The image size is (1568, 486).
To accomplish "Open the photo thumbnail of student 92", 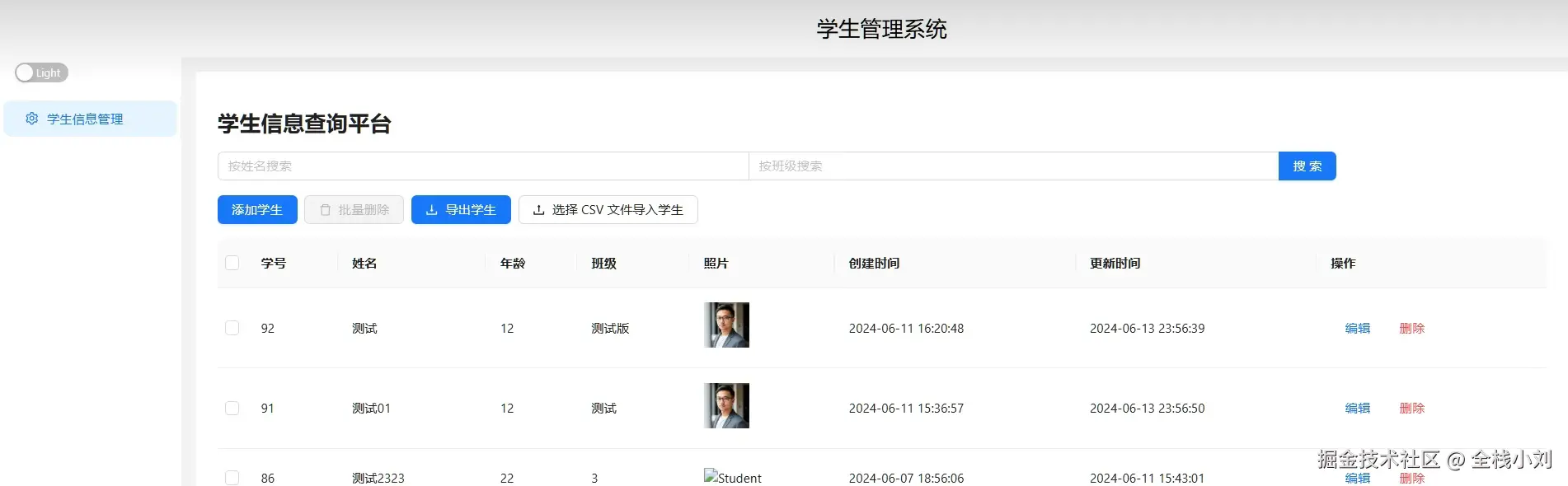I will (x=726, y=325).
